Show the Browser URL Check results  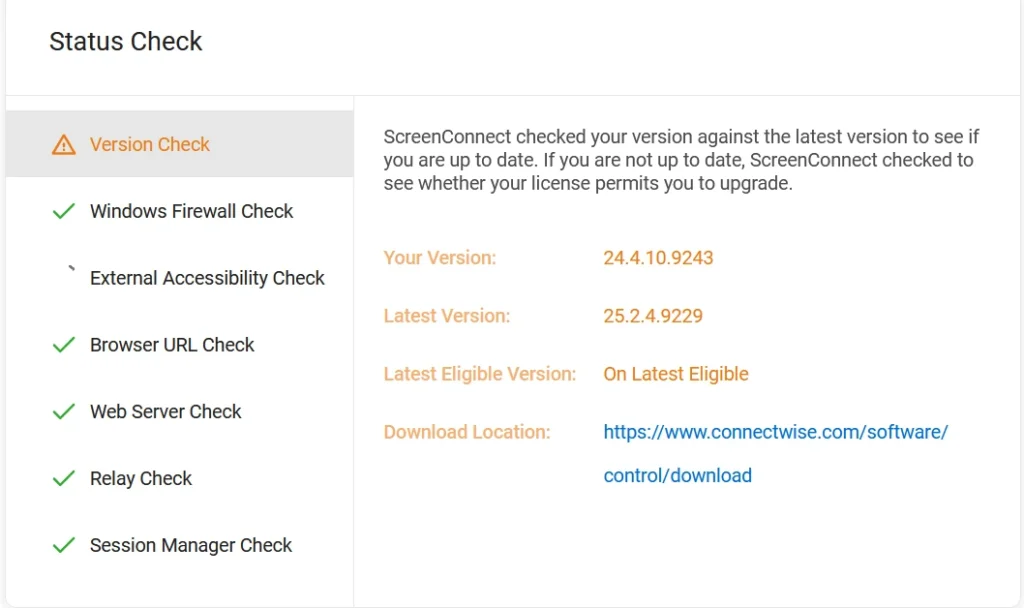click(x=172, y=345)
